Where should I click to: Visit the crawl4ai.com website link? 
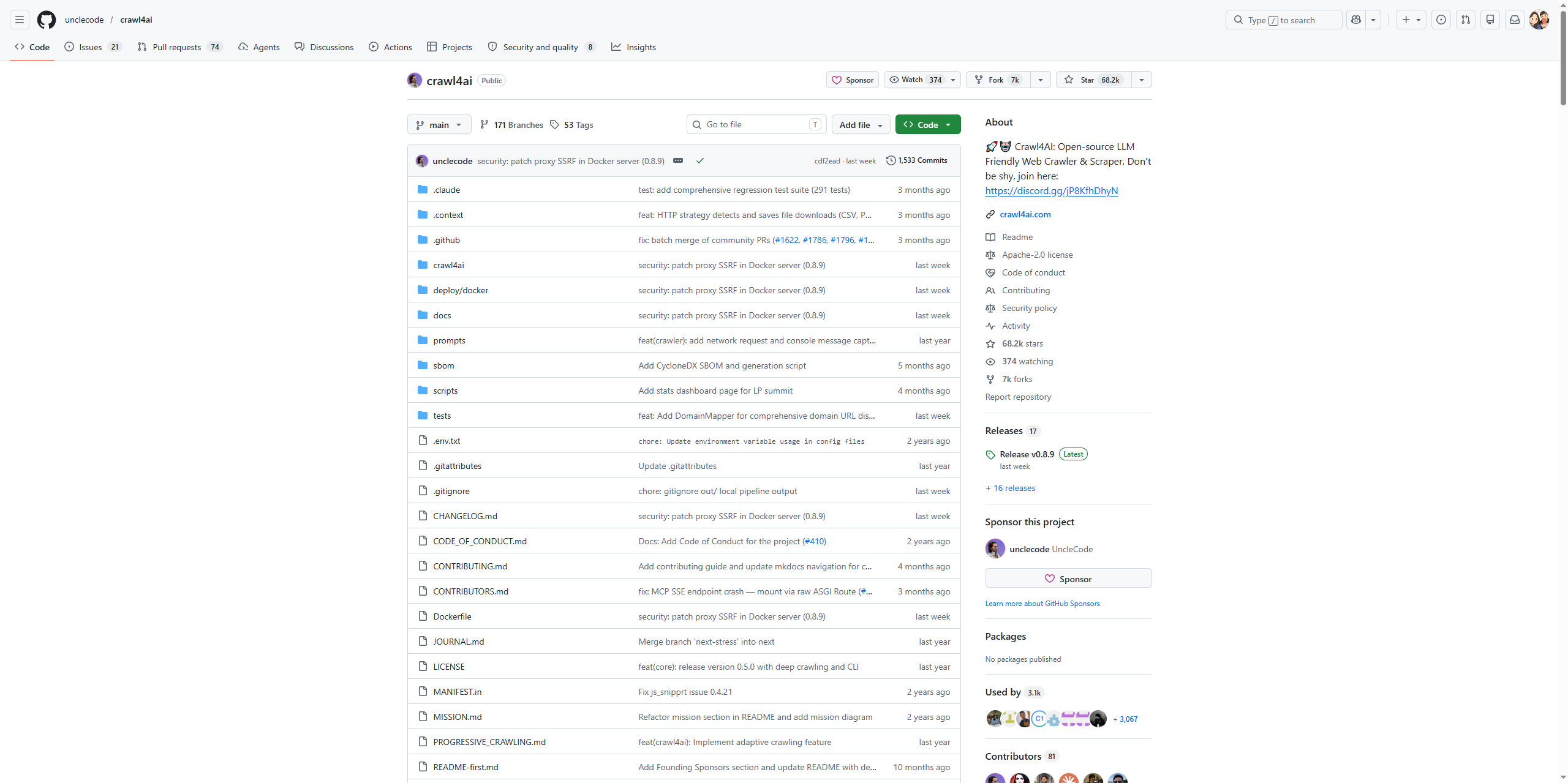pyautogui.click(x=1025, y=214)
